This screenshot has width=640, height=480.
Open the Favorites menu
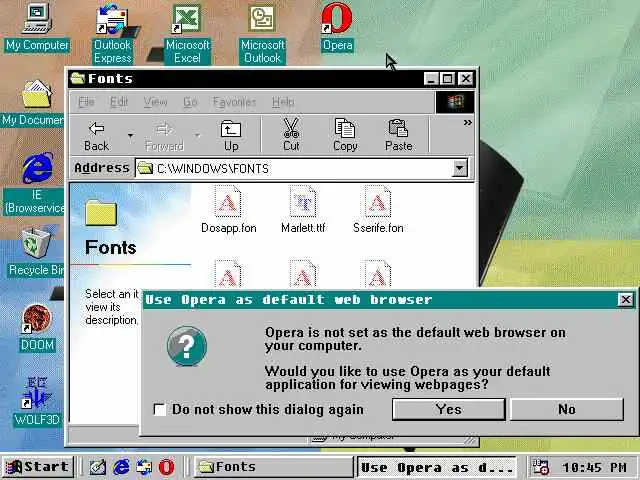click(234, 102)
